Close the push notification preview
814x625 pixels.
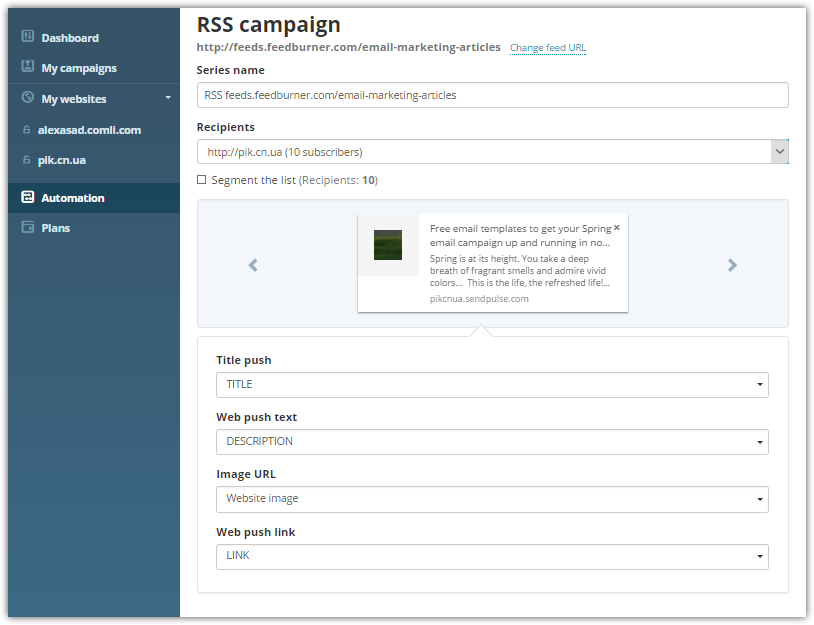[617, 227]
